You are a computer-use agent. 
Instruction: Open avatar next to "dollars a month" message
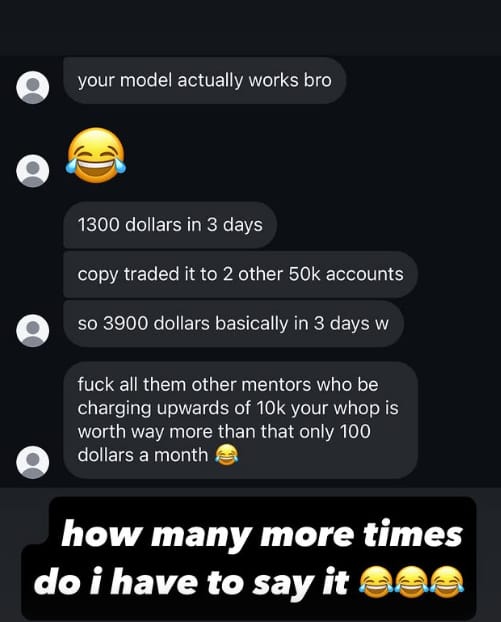pyautogui.click(x=33, y=462)
